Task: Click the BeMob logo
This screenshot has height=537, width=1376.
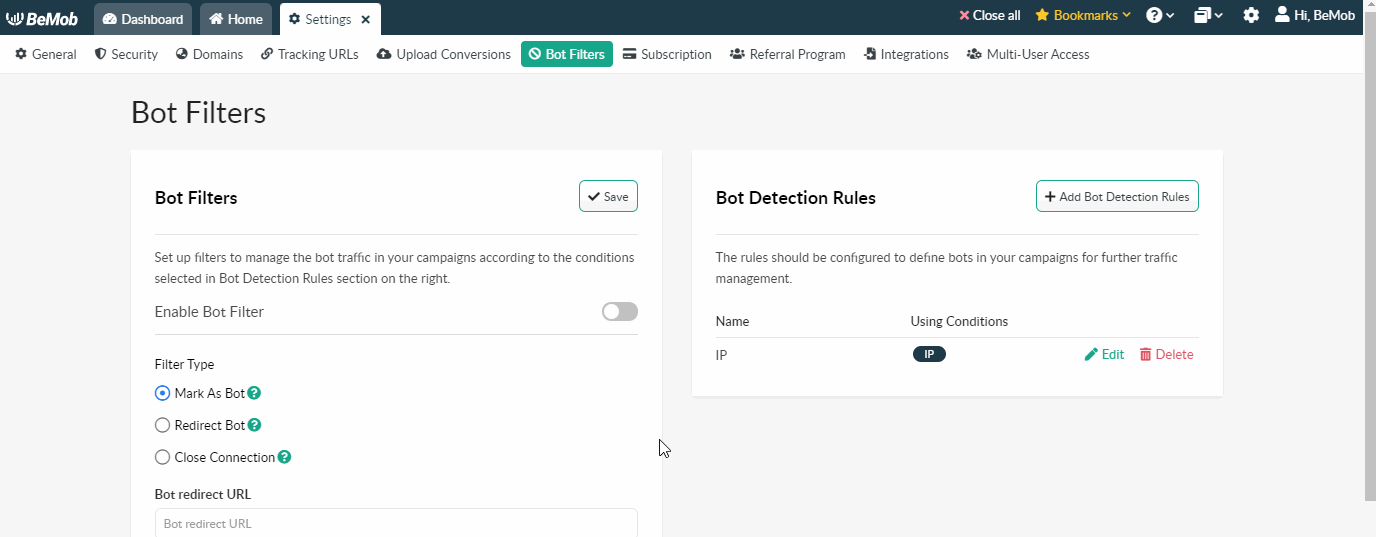Action: tap(42, 18)
